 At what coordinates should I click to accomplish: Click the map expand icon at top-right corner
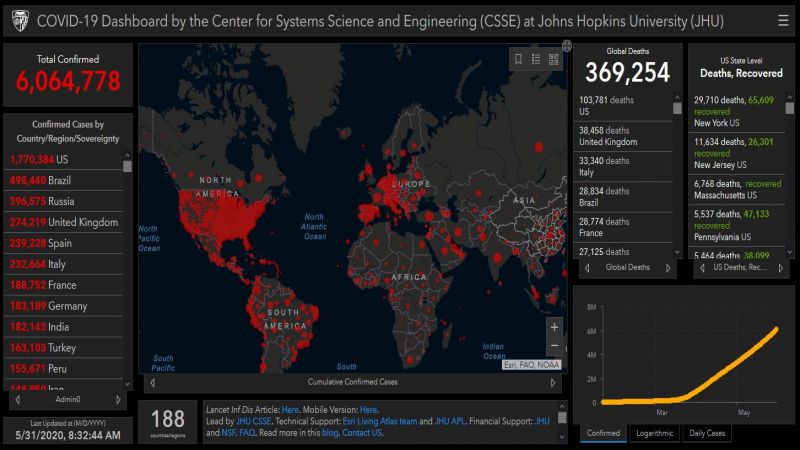(567, 46)
